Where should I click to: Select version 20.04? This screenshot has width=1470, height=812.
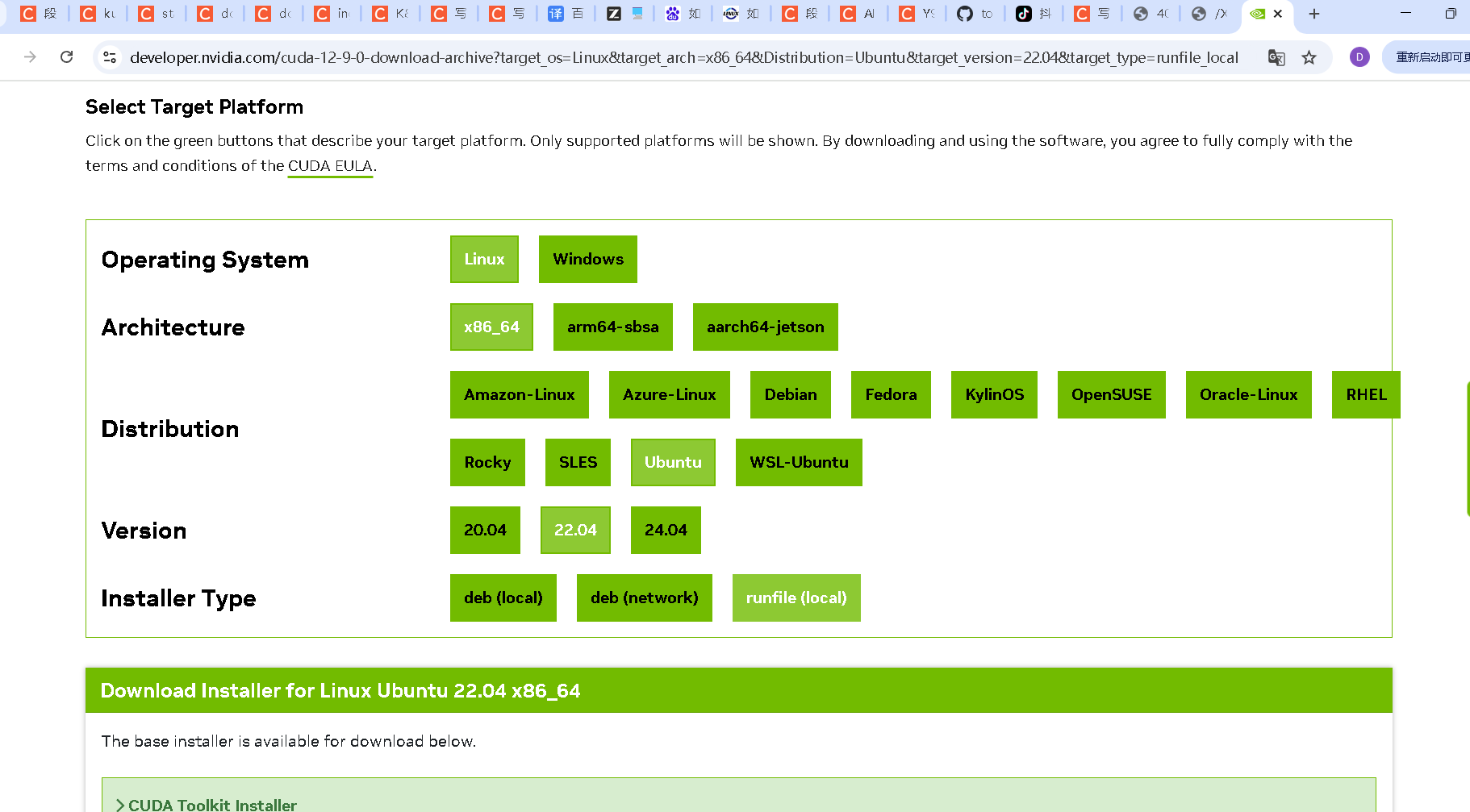click(x=485, y=530)
